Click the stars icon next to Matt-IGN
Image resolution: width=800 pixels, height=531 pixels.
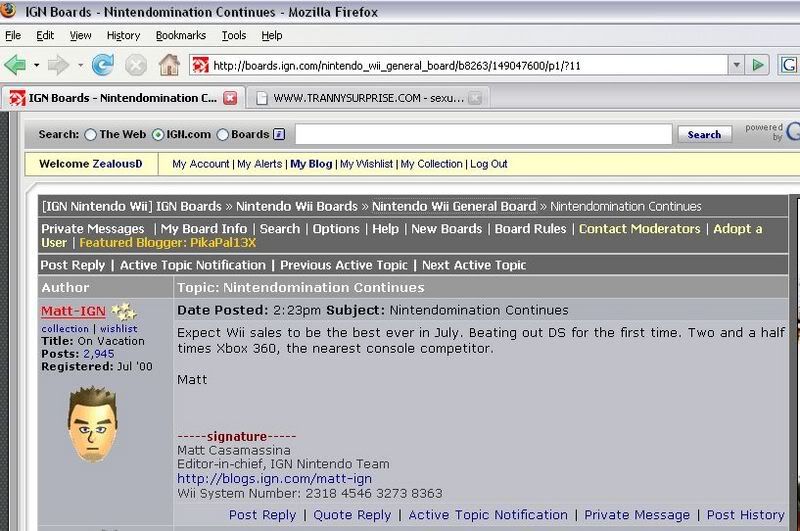click(123, 311)
